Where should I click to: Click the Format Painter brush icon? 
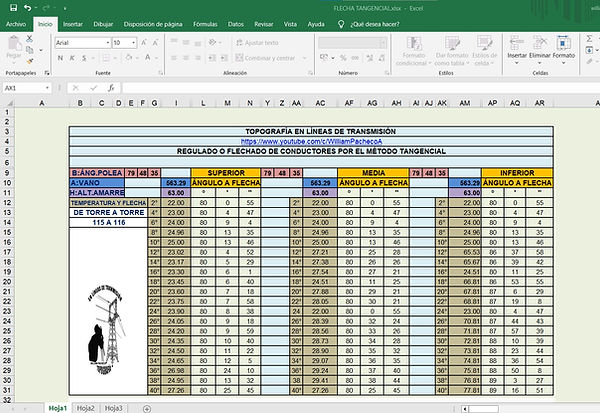click(x=29, y=61)
